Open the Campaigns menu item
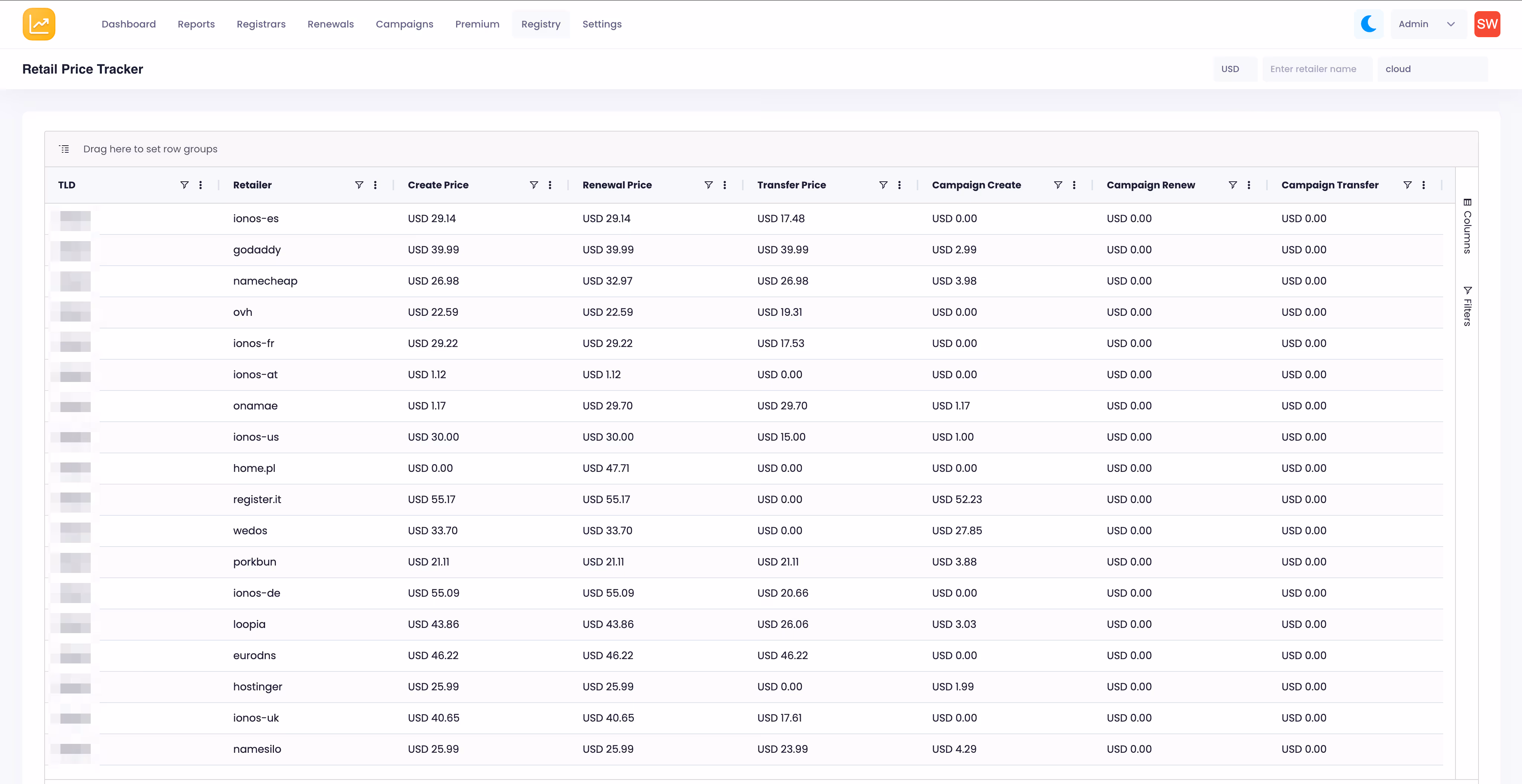This screenshot has height=784, width=1522. [x=404, y=24]
